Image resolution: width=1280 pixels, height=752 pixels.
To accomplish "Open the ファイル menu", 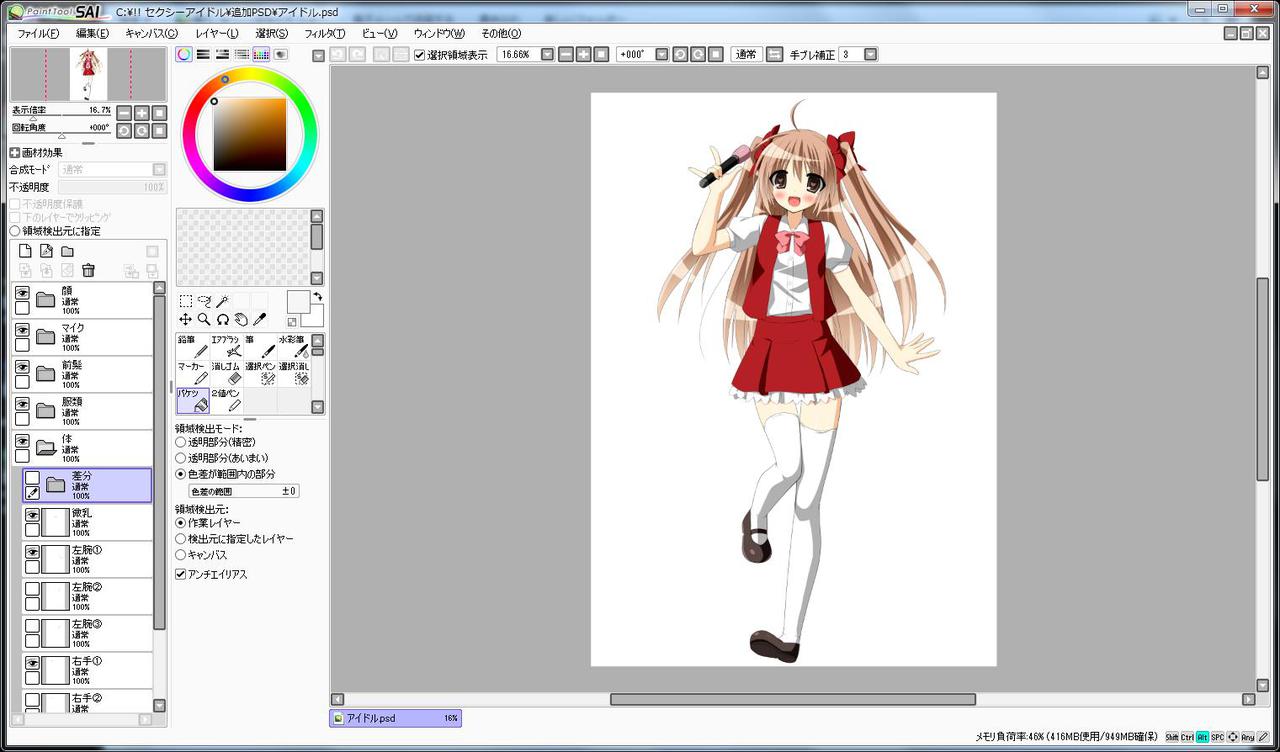I will (38, 33).
